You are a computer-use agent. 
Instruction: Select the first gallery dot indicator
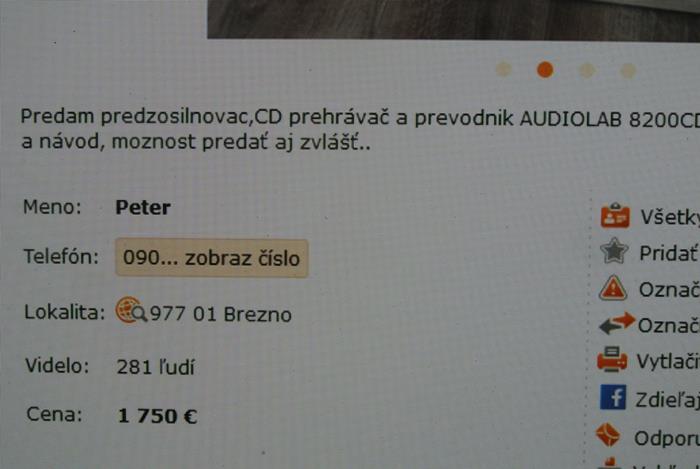click(x=504, y=69)
